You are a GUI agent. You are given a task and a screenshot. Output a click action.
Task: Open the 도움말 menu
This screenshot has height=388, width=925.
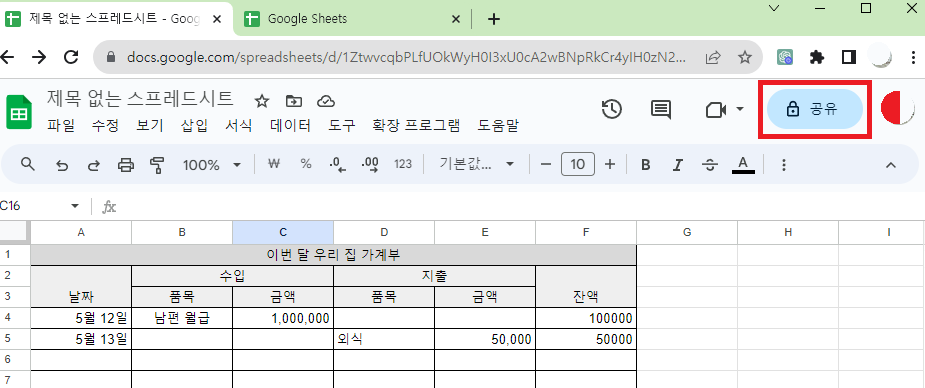[x=498, y=125]
